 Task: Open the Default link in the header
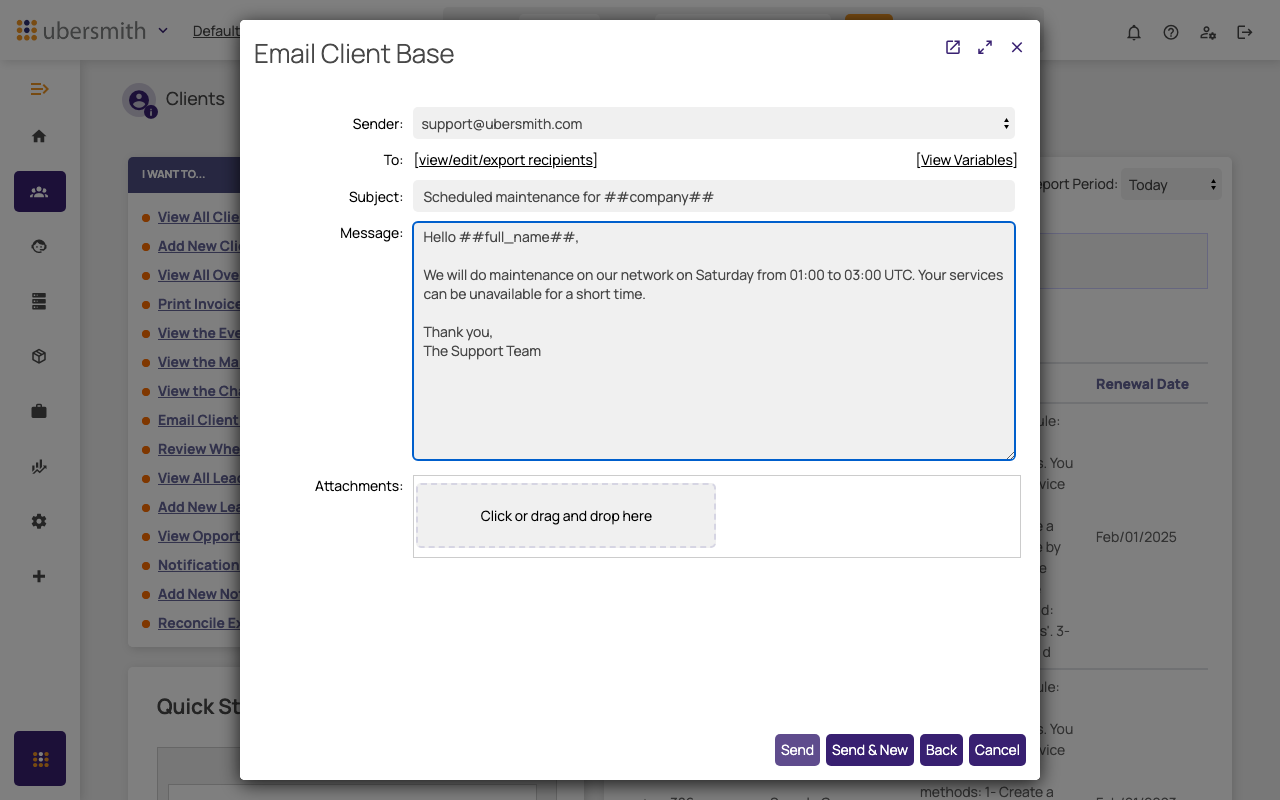tap(216, 31)
